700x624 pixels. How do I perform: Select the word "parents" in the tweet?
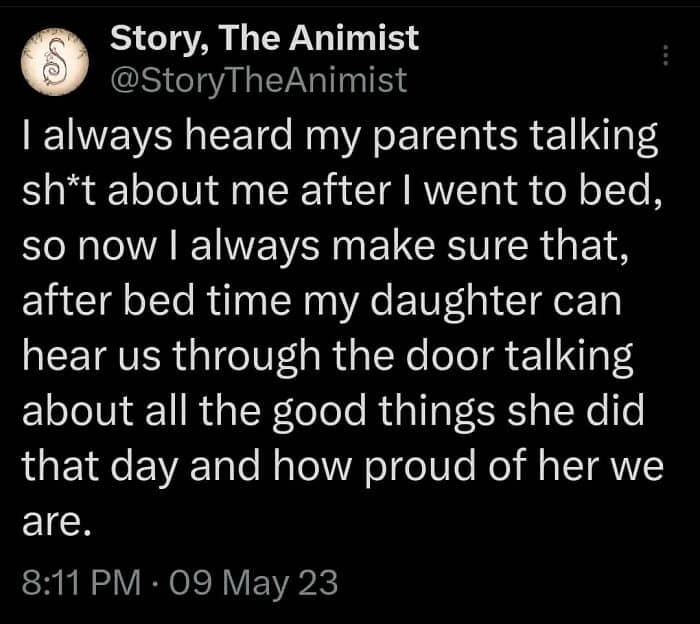[x=445, y=138]
